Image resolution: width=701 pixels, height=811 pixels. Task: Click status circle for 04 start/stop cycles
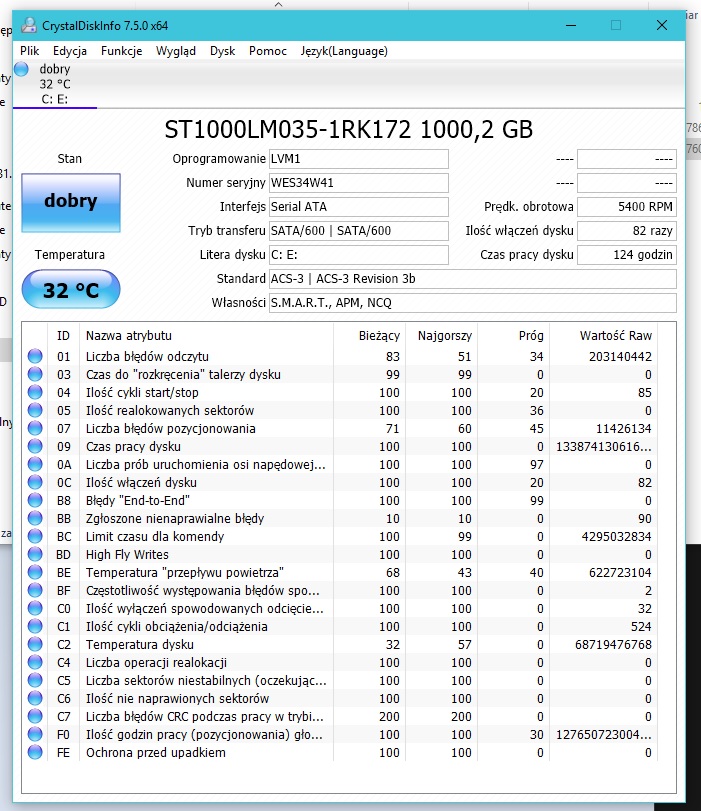point(35,393)
